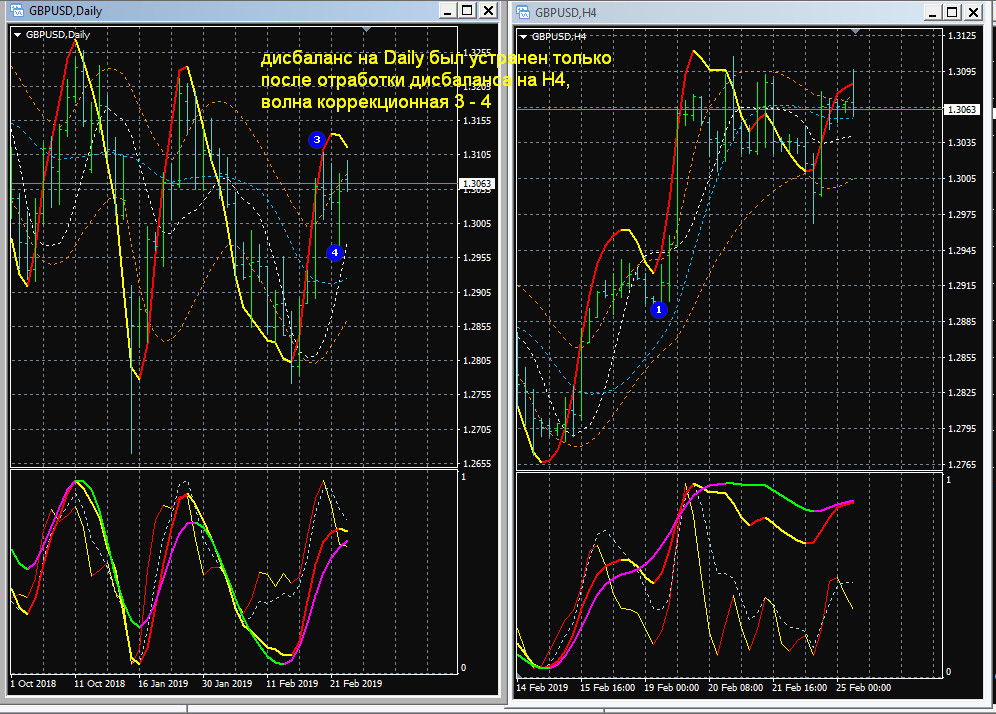This screenshot has height=714, width=996.
Task: Click the 1.2905 price level on Daily scale
Action: [477, 292]
